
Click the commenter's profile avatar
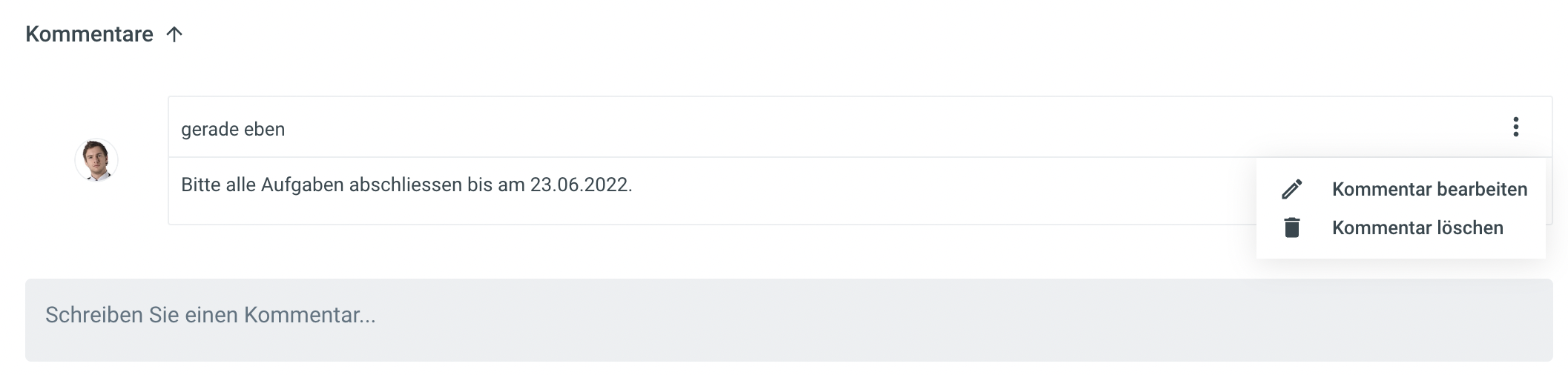click(96, 160)
